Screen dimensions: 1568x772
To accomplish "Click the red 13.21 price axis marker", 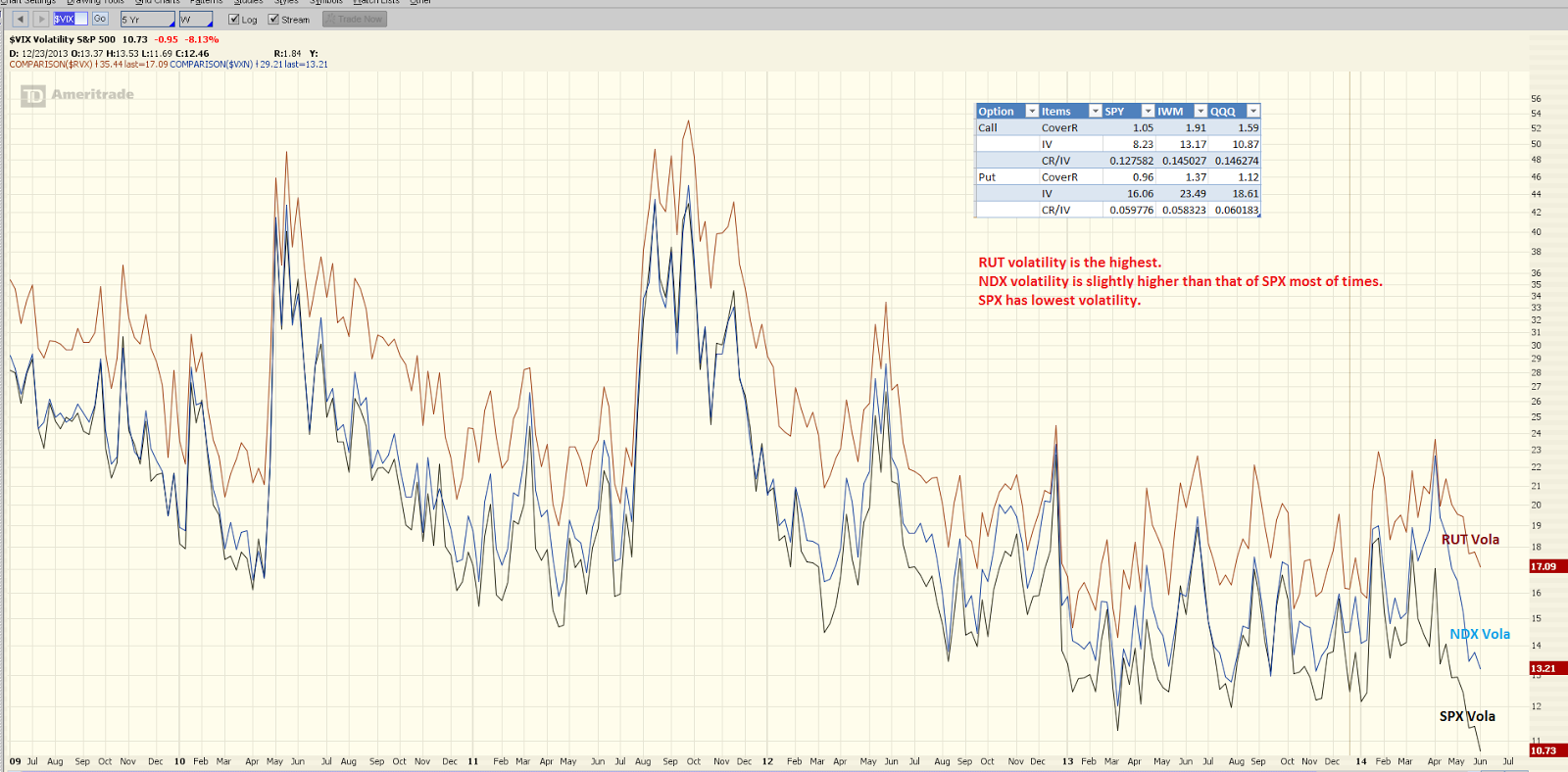I will pyautogui.click(x=1547, y=668).
